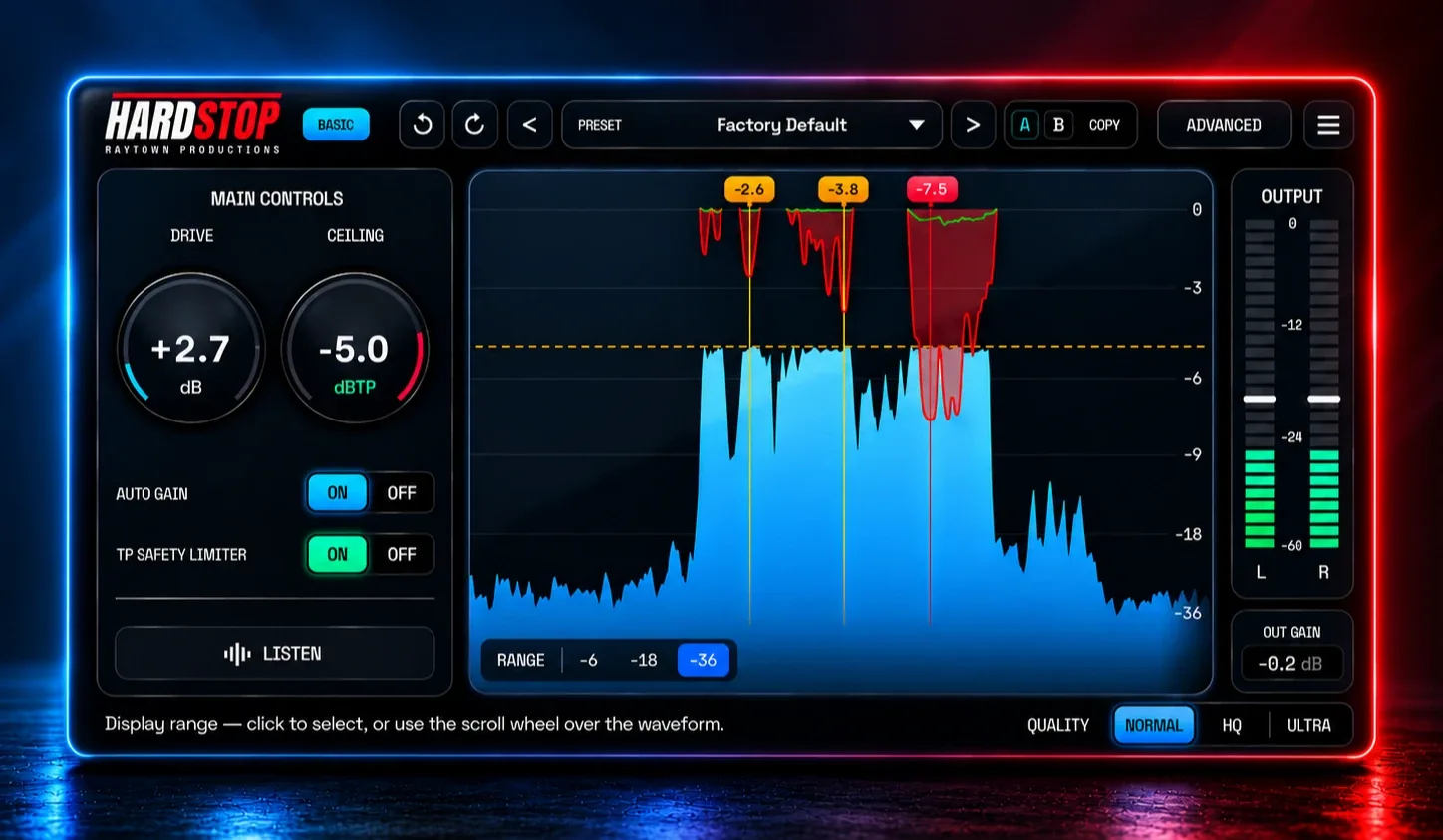Screen dimensions: 1443x840
Task: Select HQ quality
Action: (1232, 725)
